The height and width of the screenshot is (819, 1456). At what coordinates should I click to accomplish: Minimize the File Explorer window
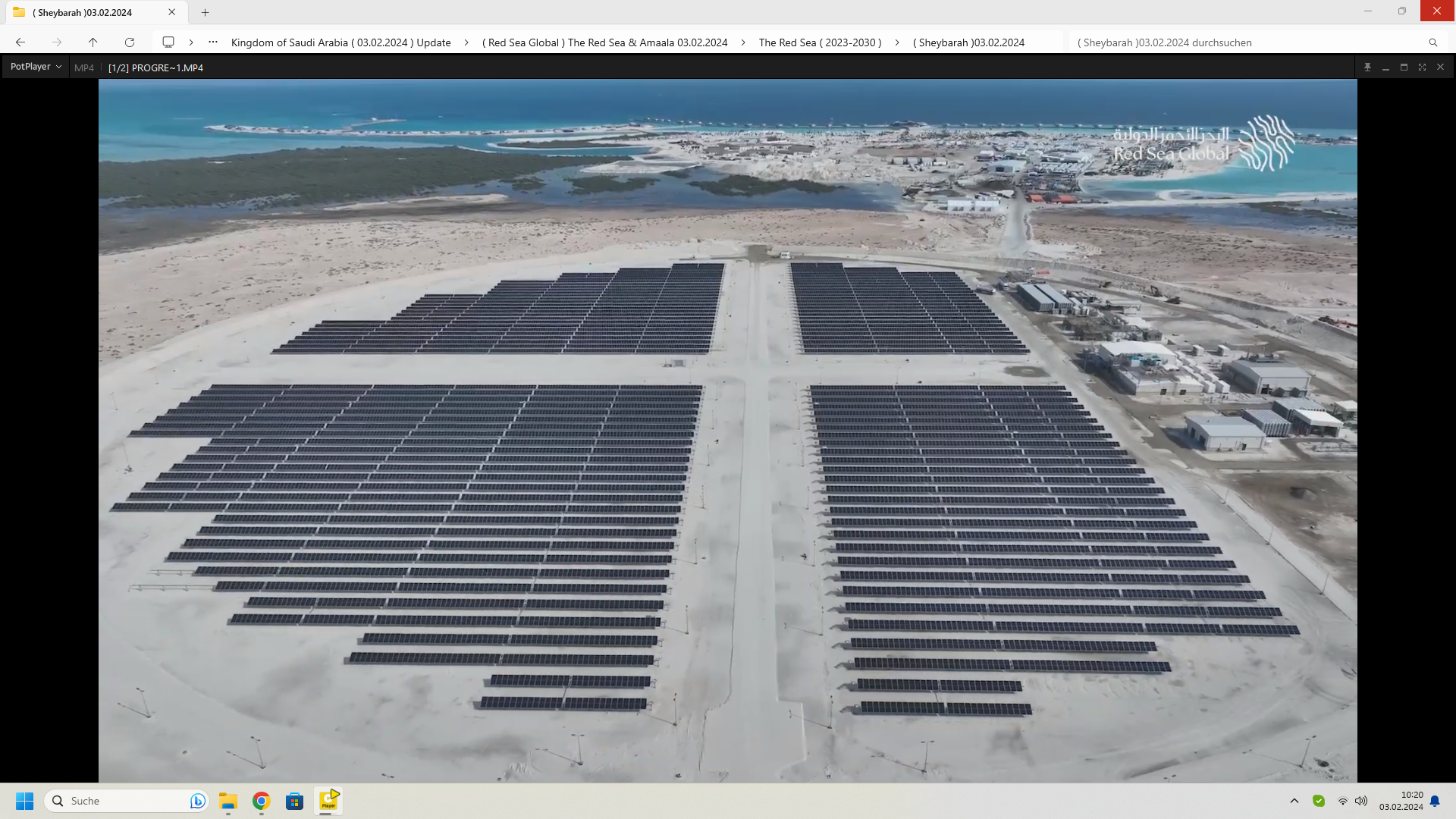[1368, 11]
